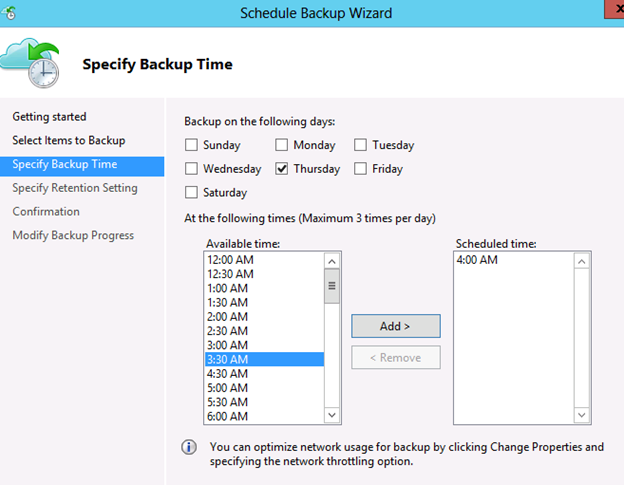This screenshot has width=624, height=485.
Task: Enable the Sunday checkbox
Action: tap(191, 145)
